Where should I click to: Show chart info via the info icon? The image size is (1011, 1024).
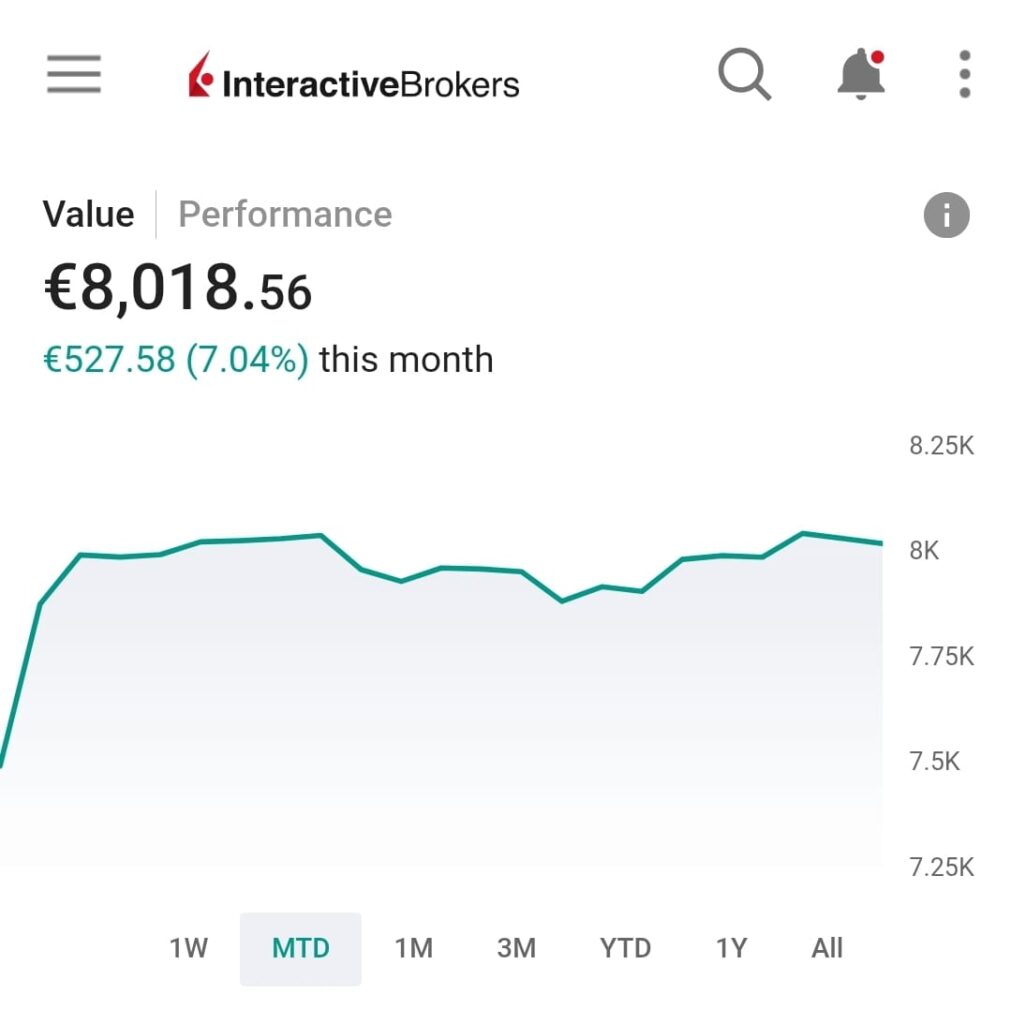pos(946,215)
